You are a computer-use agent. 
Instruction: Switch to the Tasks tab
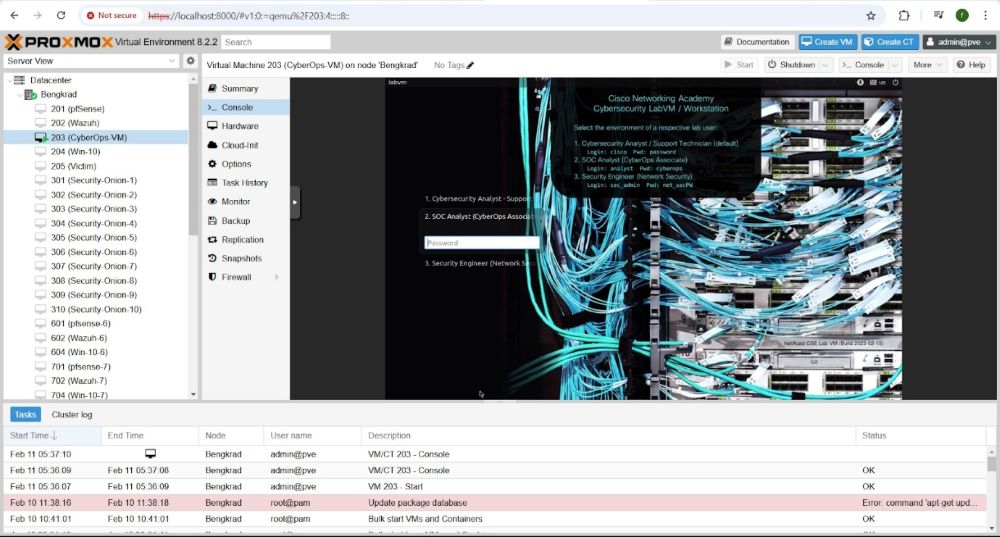pyautogui.click(x=26, y=415)
